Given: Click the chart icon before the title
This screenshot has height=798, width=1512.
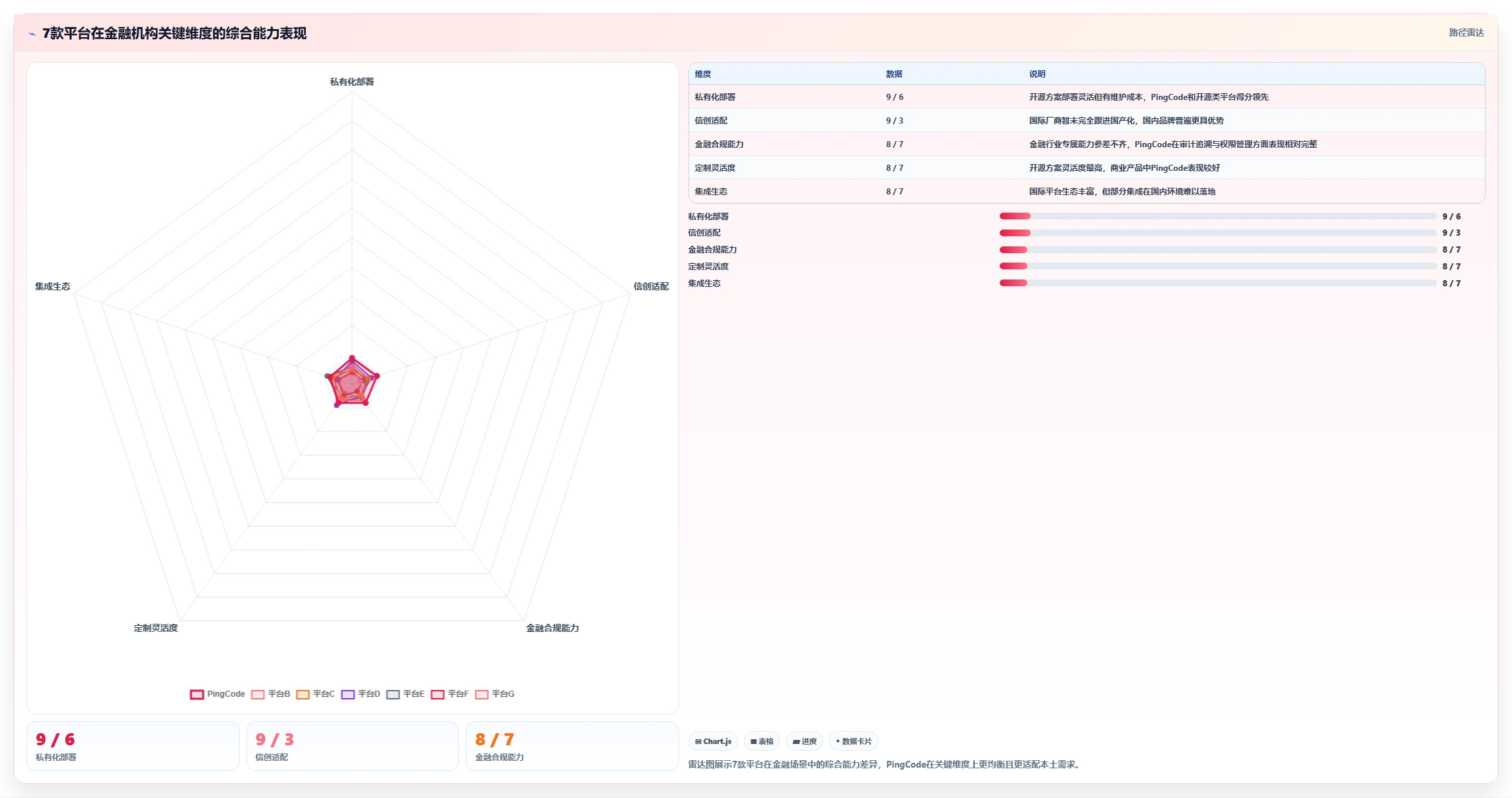Looking at the screenshot, I should pyautogui.click(x=32, y=34).
